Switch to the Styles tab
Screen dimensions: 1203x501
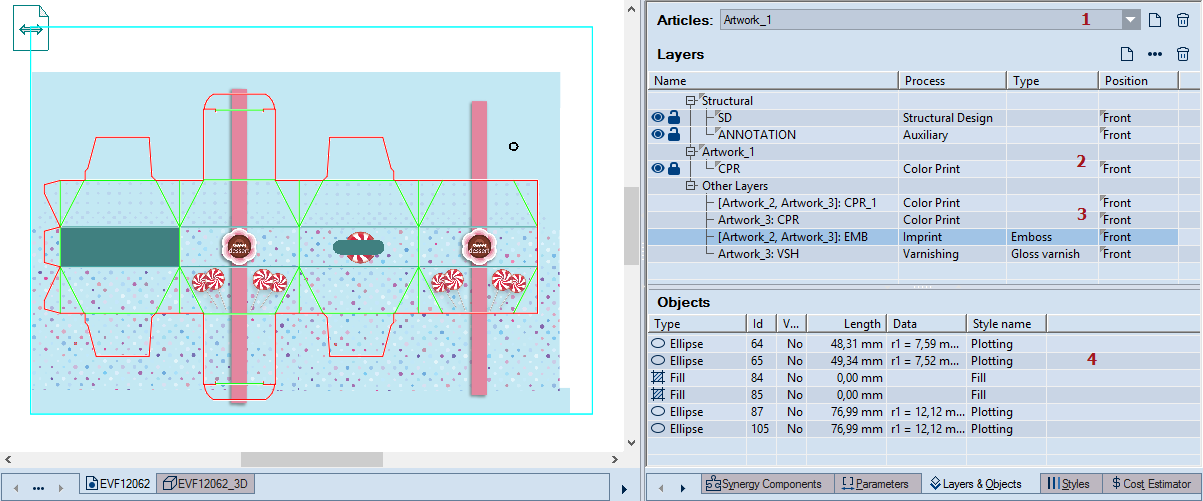click(1068, 484)
